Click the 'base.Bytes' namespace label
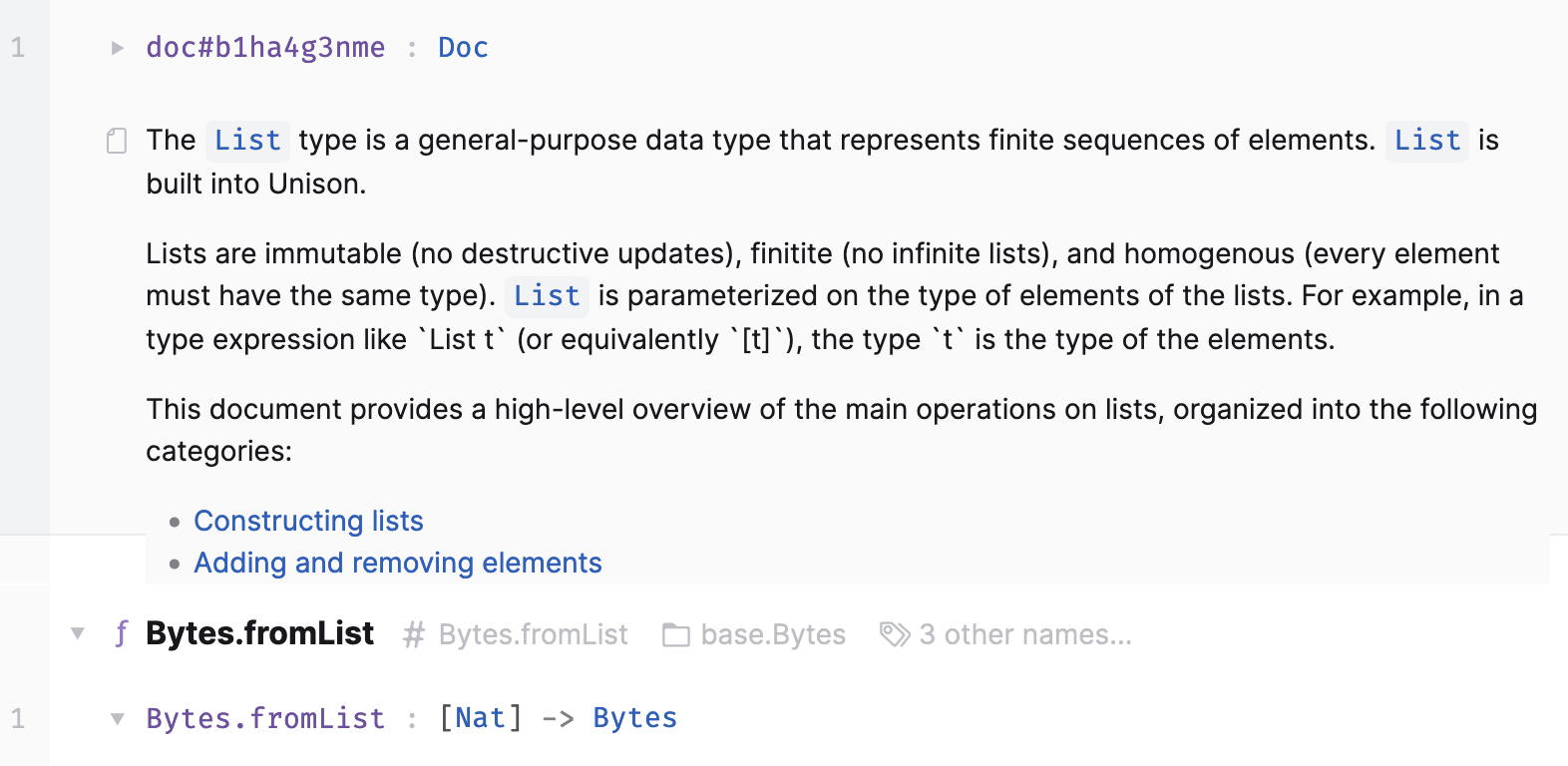The image size is (1568, 766). [773, 634]
